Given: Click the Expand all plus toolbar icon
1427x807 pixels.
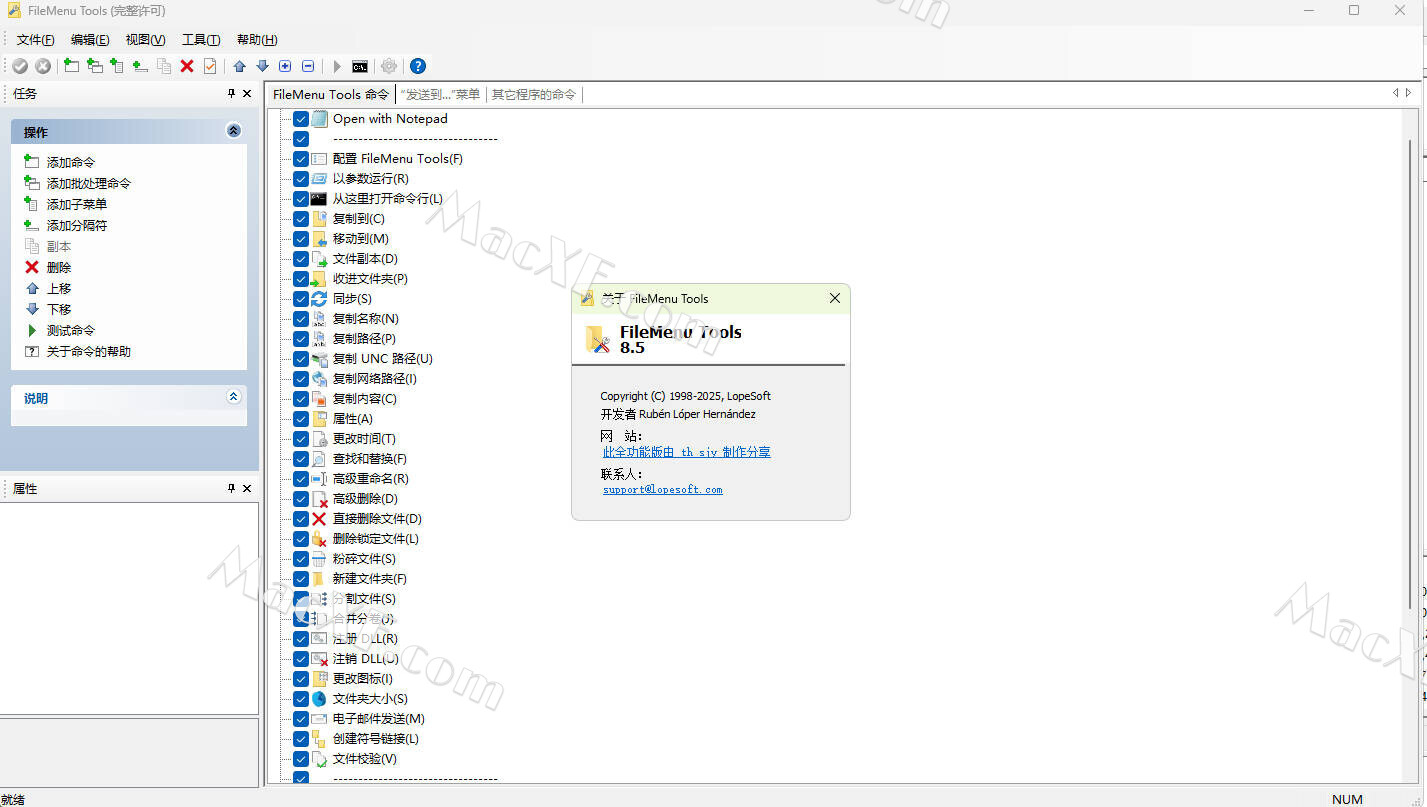Looking at the screenshot, I should click(285, 66).
